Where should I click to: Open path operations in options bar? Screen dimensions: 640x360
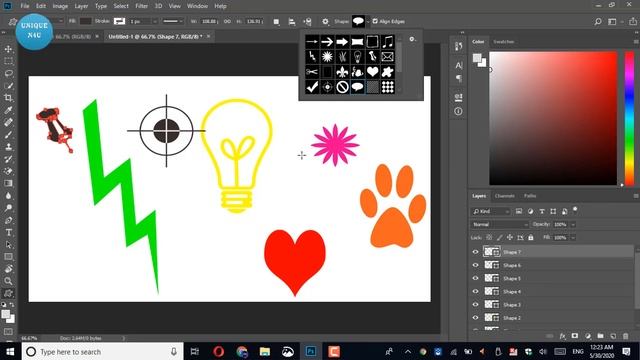tap(276, 22)
